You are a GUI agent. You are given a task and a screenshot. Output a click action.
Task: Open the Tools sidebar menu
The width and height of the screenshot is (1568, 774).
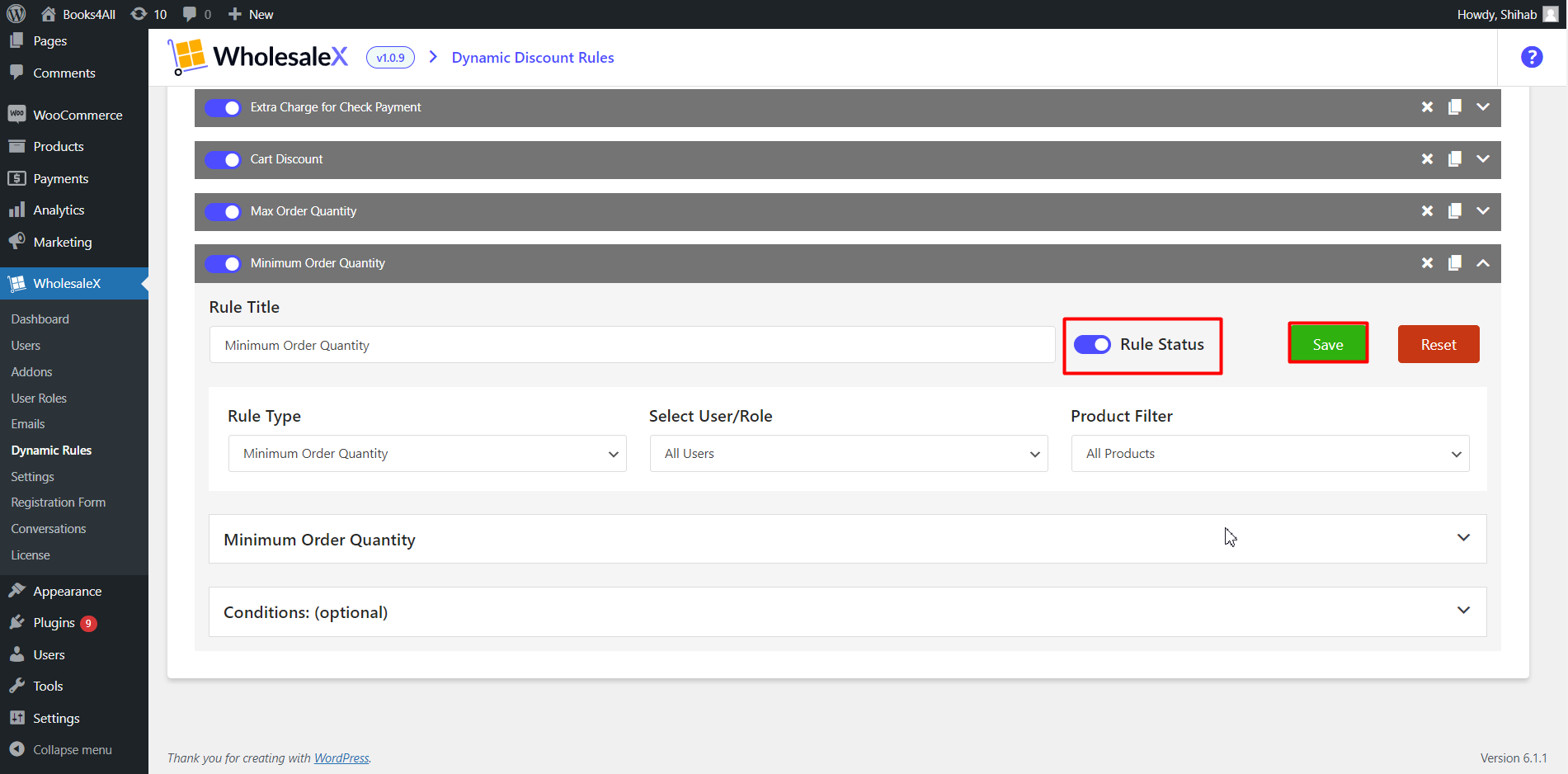(74, 686)
